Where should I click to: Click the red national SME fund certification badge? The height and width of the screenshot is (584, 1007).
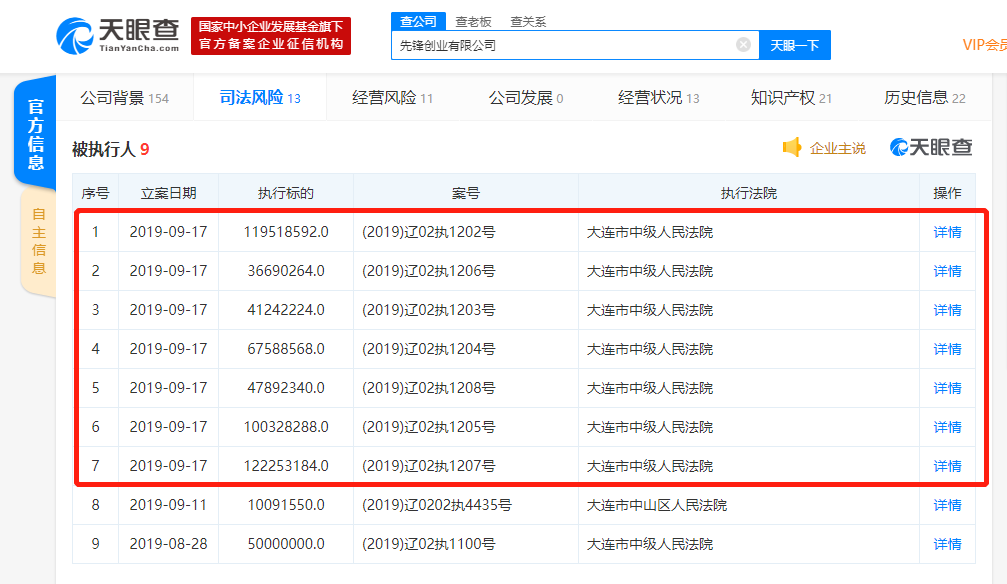click(272, 34)
